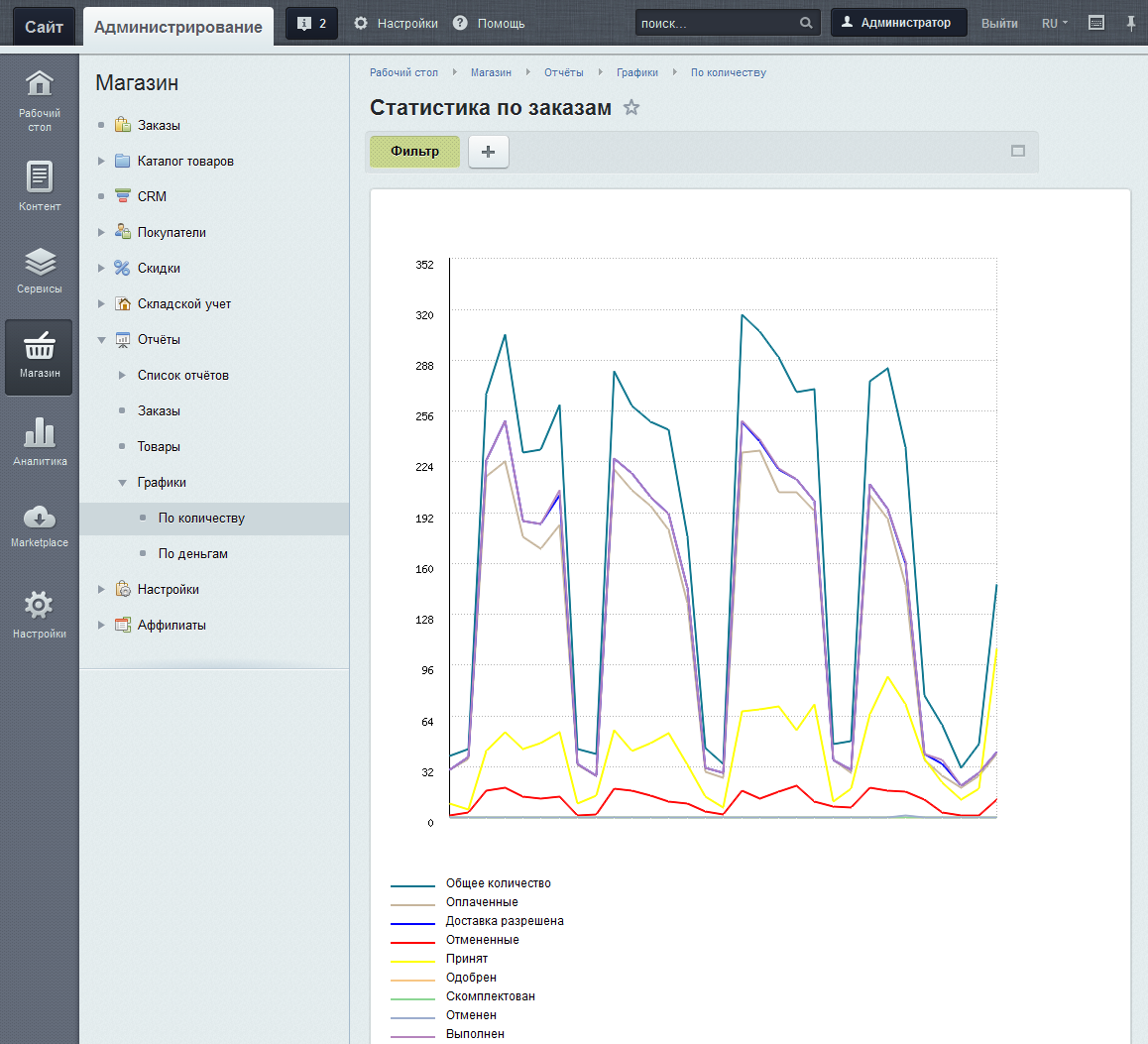Expand the Складской учет tree arrow
The image size is (1148, 1044).
[101, 303]
